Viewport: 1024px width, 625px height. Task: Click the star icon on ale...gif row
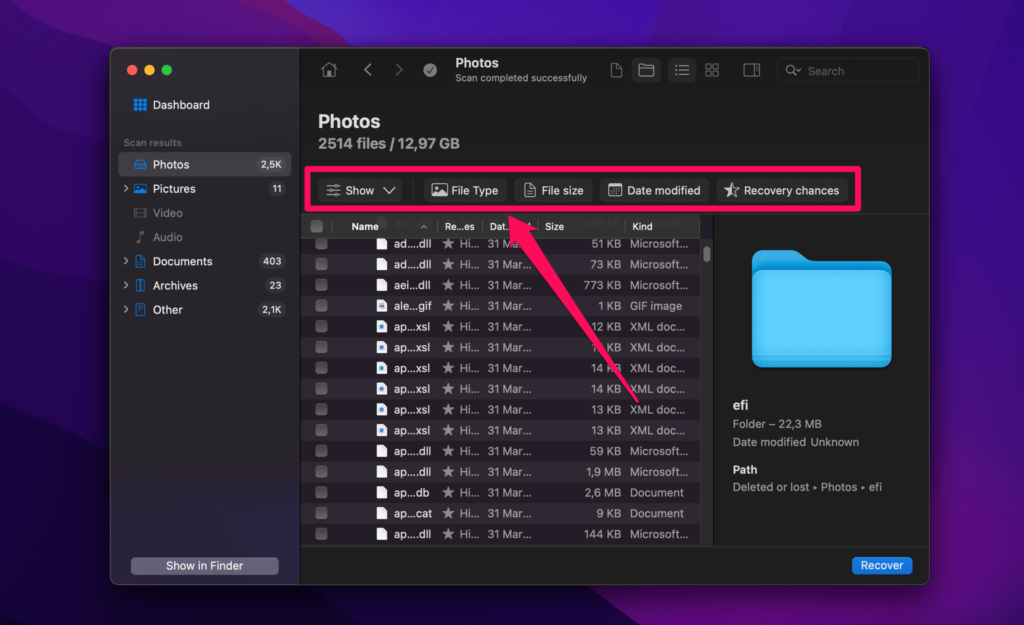(448, 306)
